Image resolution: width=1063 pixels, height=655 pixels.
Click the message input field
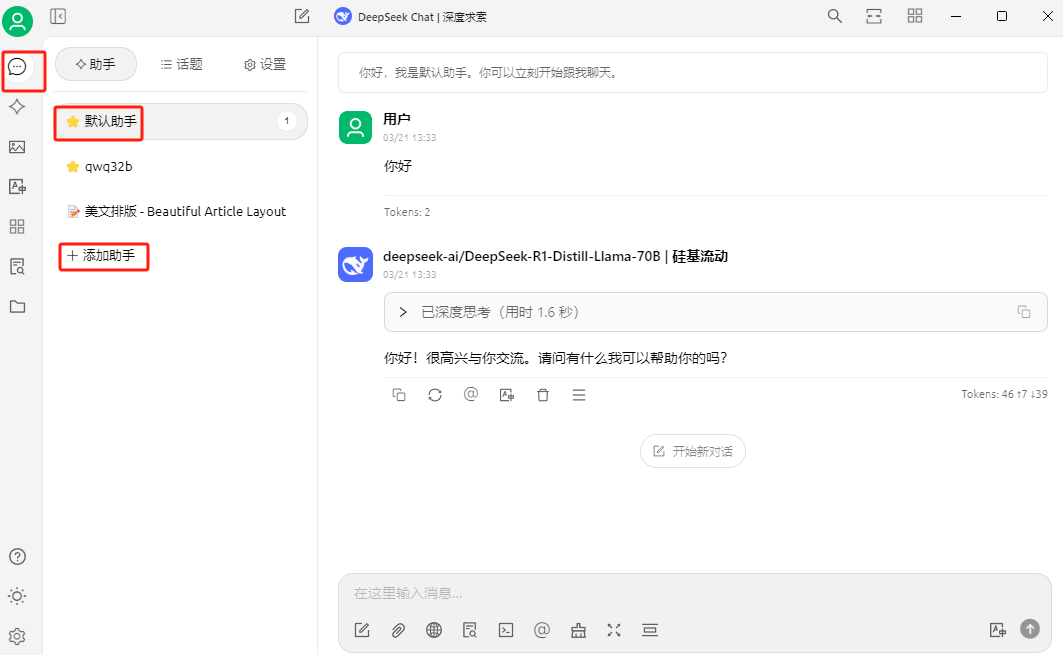coord(694,593)
